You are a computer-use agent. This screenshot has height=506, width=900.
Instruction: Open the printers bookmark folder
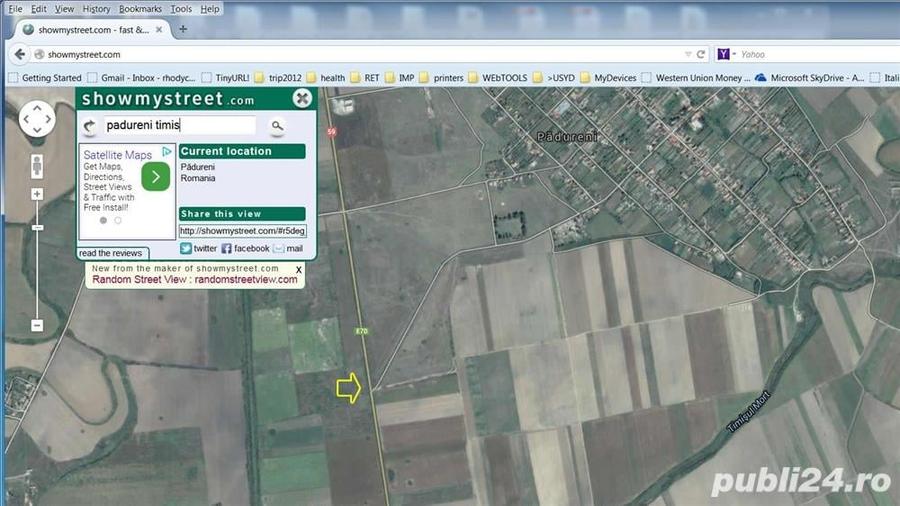(441, 77)
